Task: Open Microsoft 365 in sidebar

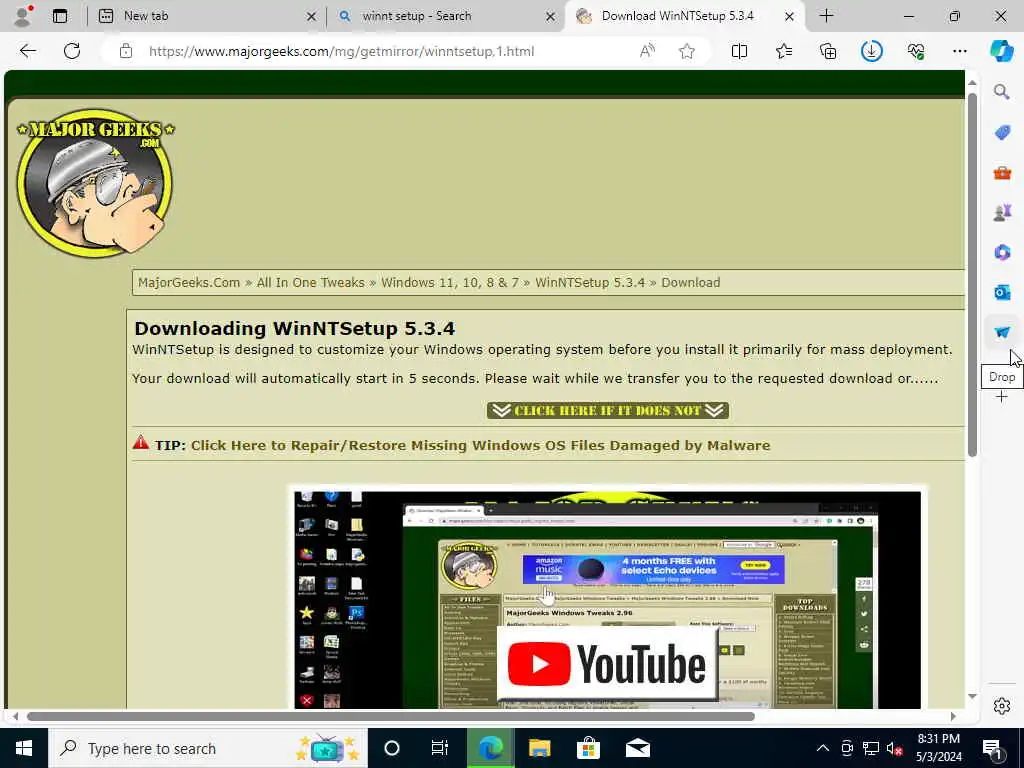Action: pyautogui.click(x=1002, y=253)
